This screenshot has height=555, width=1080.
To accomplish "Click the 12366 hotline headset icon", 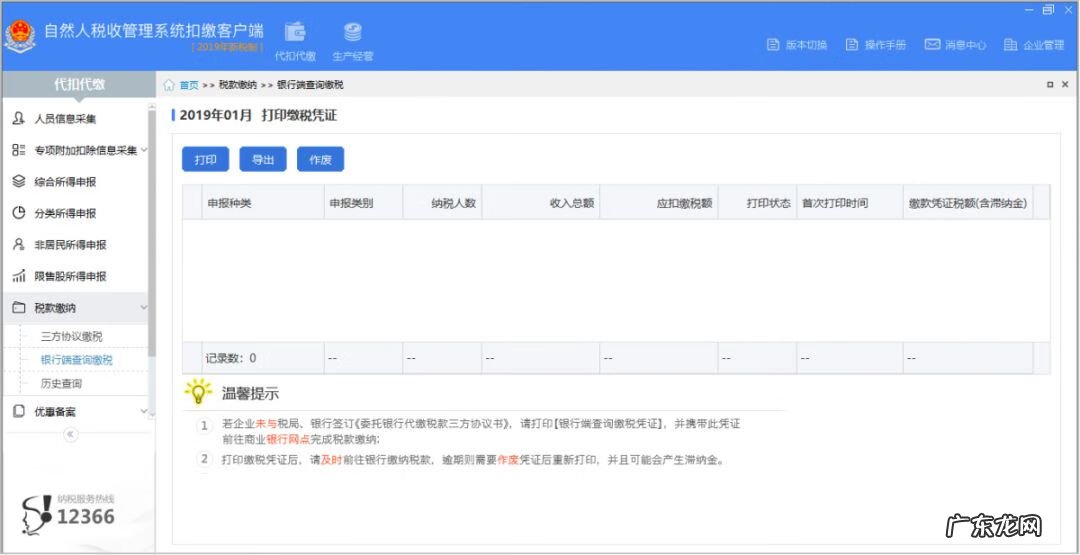I will point(36,515).
